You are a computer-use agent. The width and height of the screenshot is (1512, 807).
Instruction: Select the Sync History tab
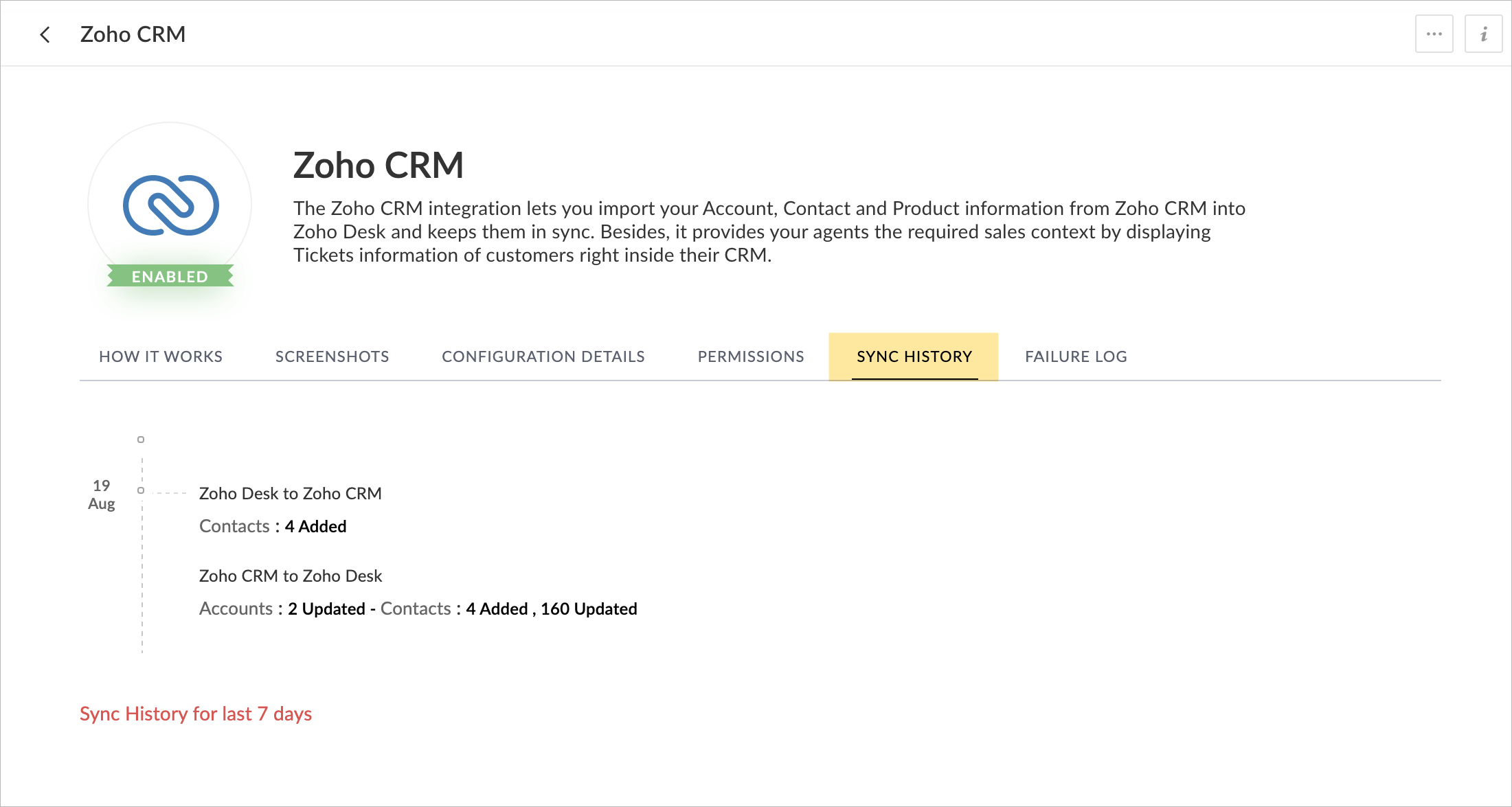coord(914,356)
